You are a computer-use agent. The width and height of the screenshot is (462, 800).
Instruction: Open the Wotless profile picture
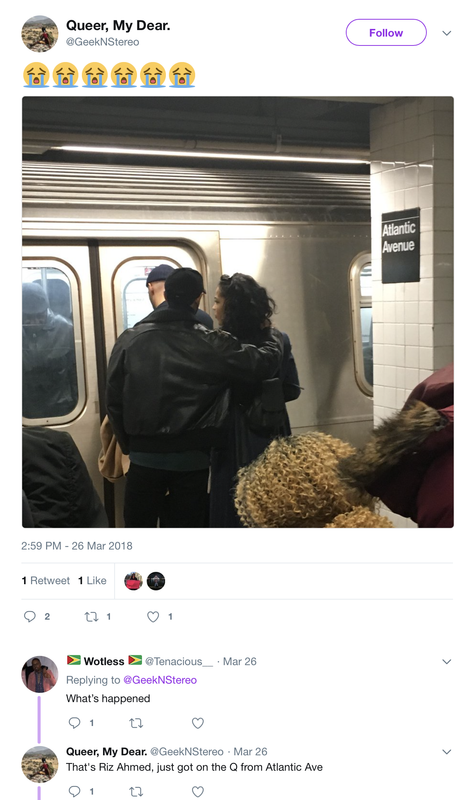coord(39,674)
